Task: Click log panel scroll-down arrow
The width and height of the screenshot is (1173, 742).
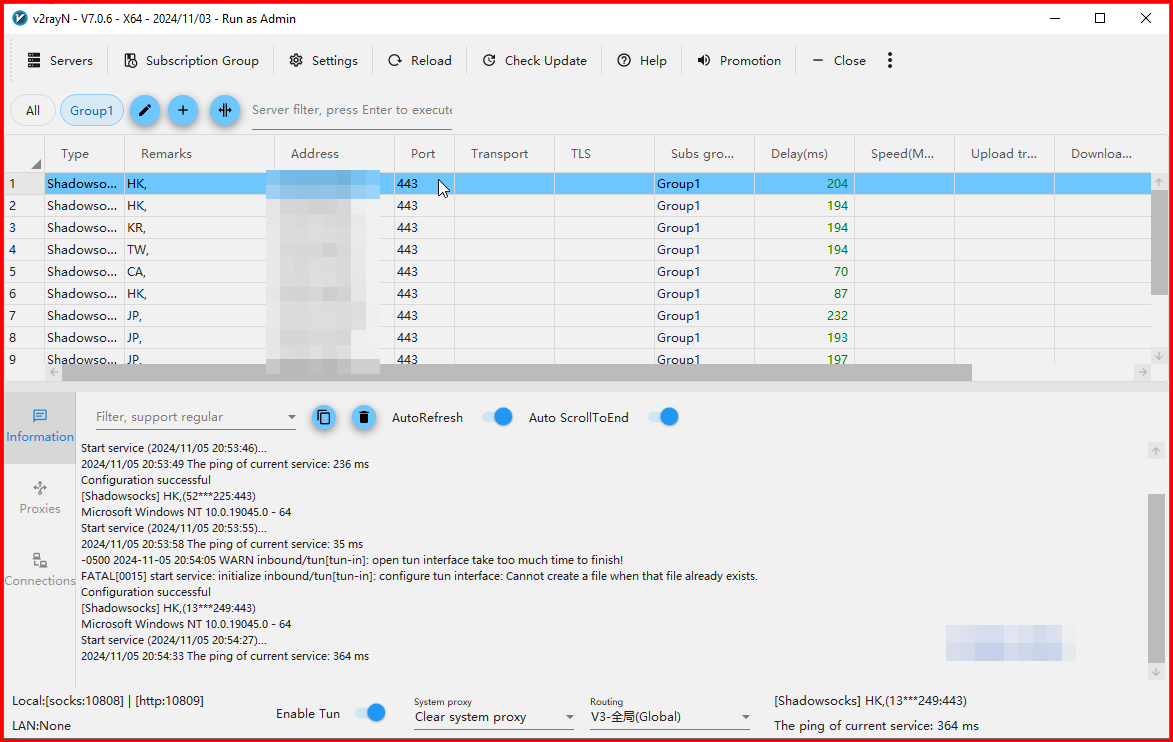Action: (1156, 672)
